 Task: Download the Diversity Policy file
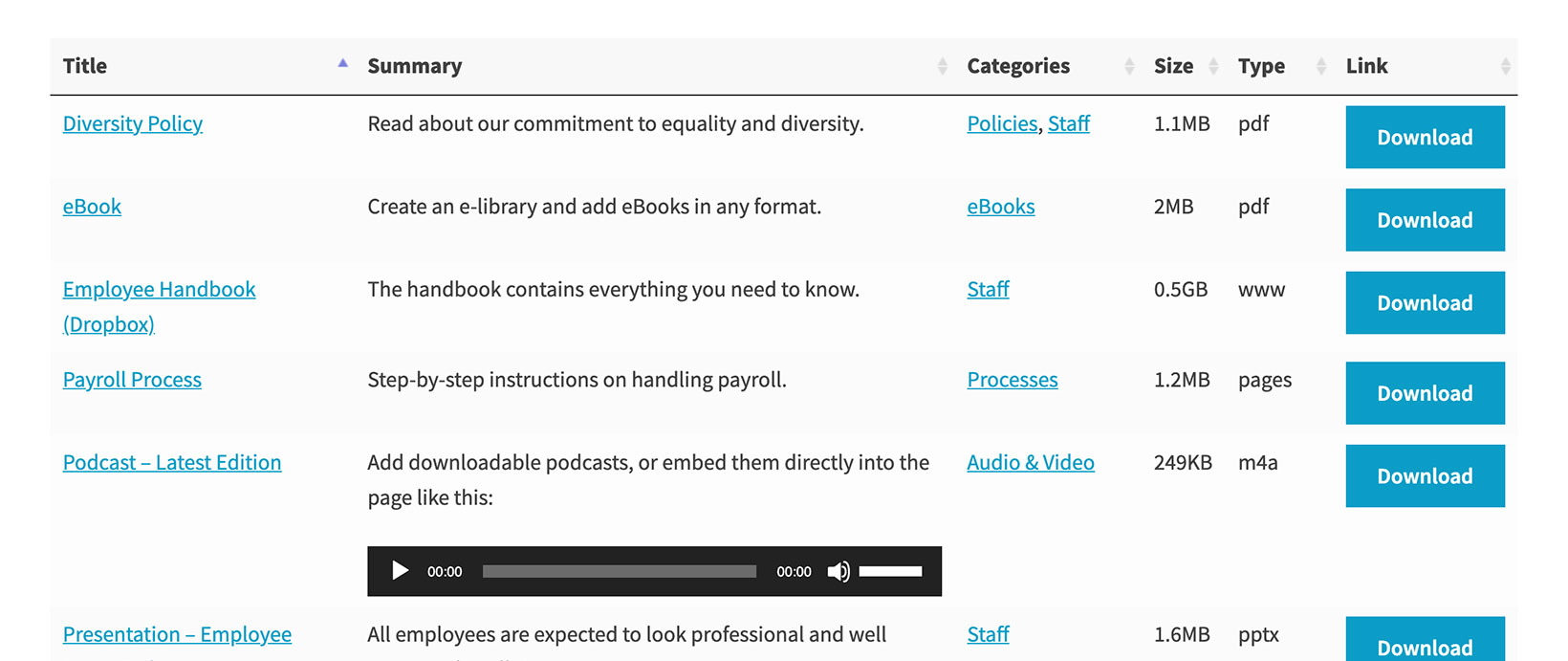(x=1425, y=138)
